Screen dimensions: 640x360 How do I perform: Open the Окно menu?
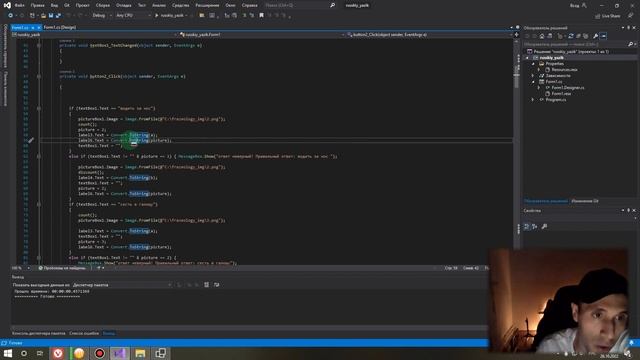tap(230, 5)
